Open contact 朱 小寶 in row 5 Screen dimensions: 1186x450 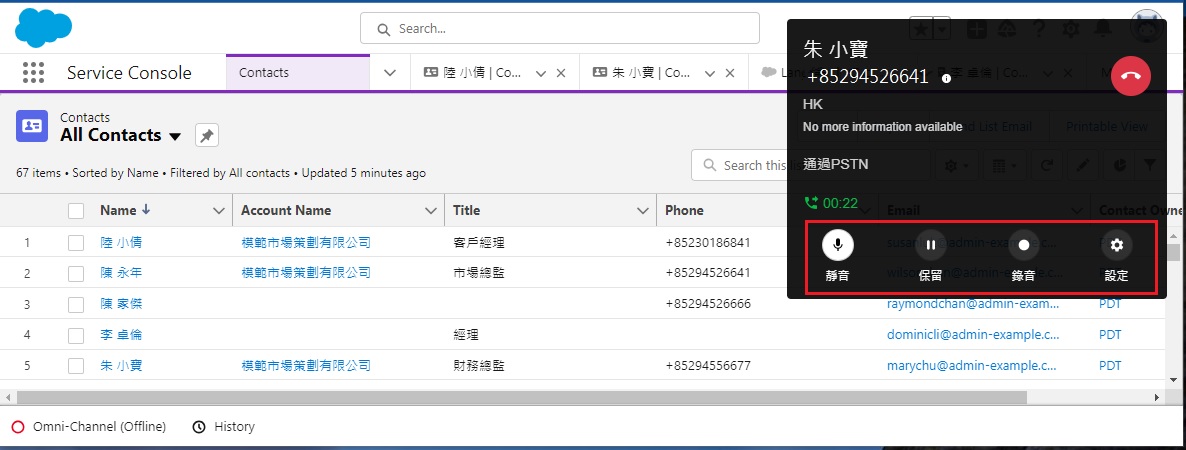click(x=121, y=366)
